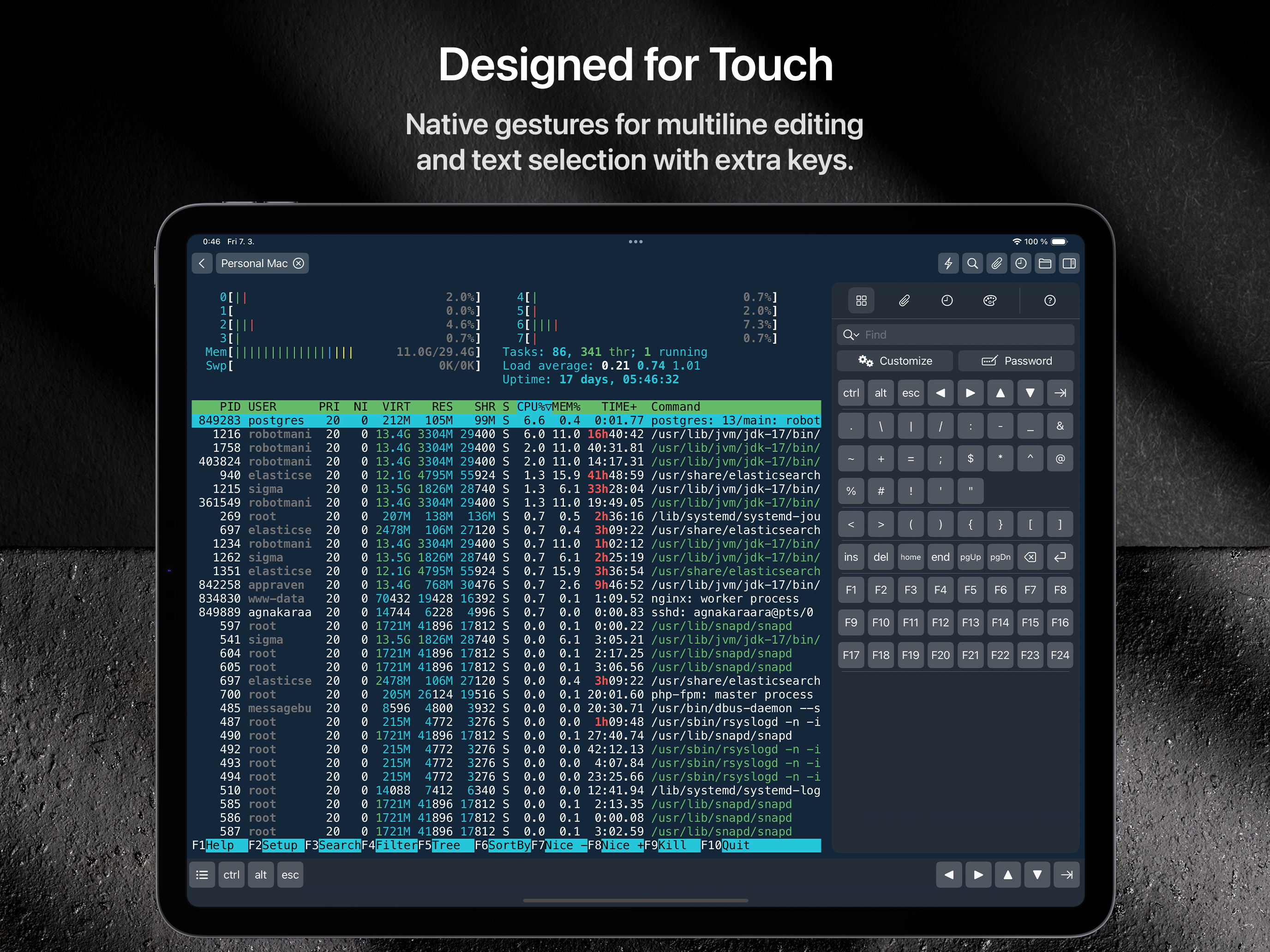Open the folder file browser icon

pos(1045,263)
